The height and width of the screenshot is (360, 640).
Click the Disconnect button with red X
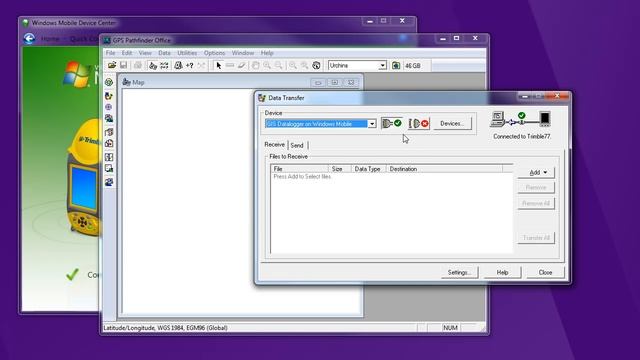[419, 123]
